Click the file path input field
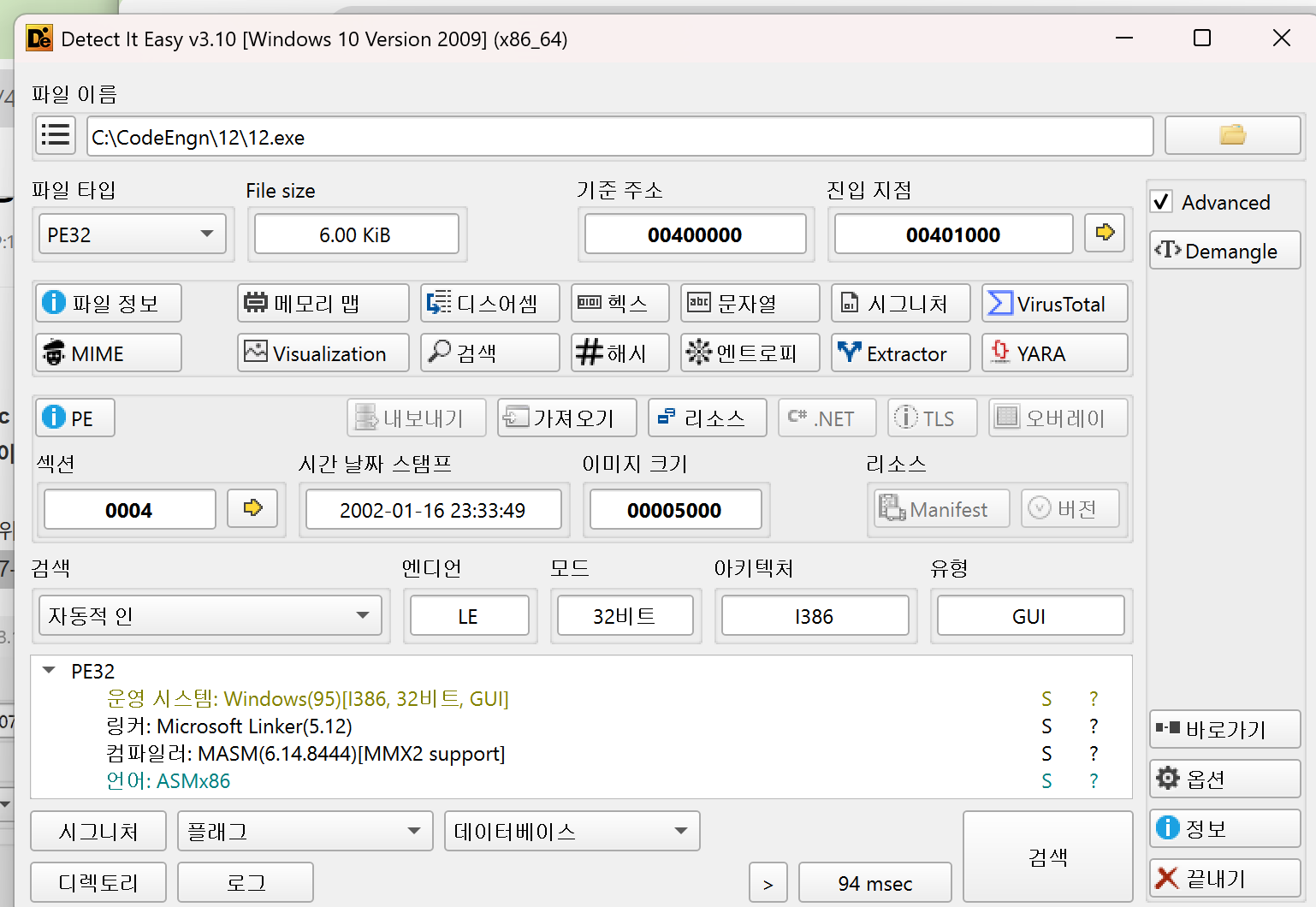This screenshot has width=1316, height=907. (x=619, y=137)
